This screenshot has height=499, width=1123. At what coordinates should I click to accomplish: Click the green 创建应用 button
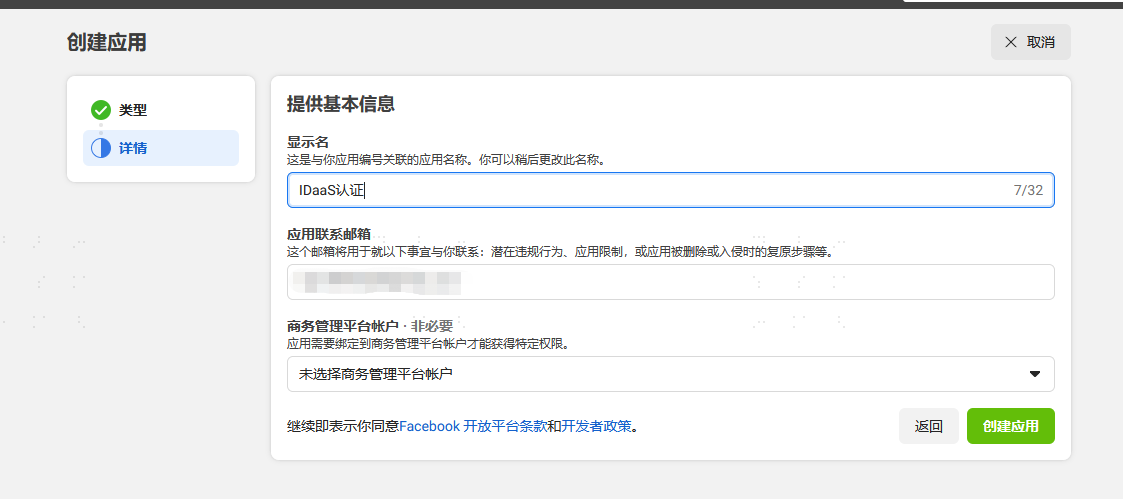point(1011,426)
